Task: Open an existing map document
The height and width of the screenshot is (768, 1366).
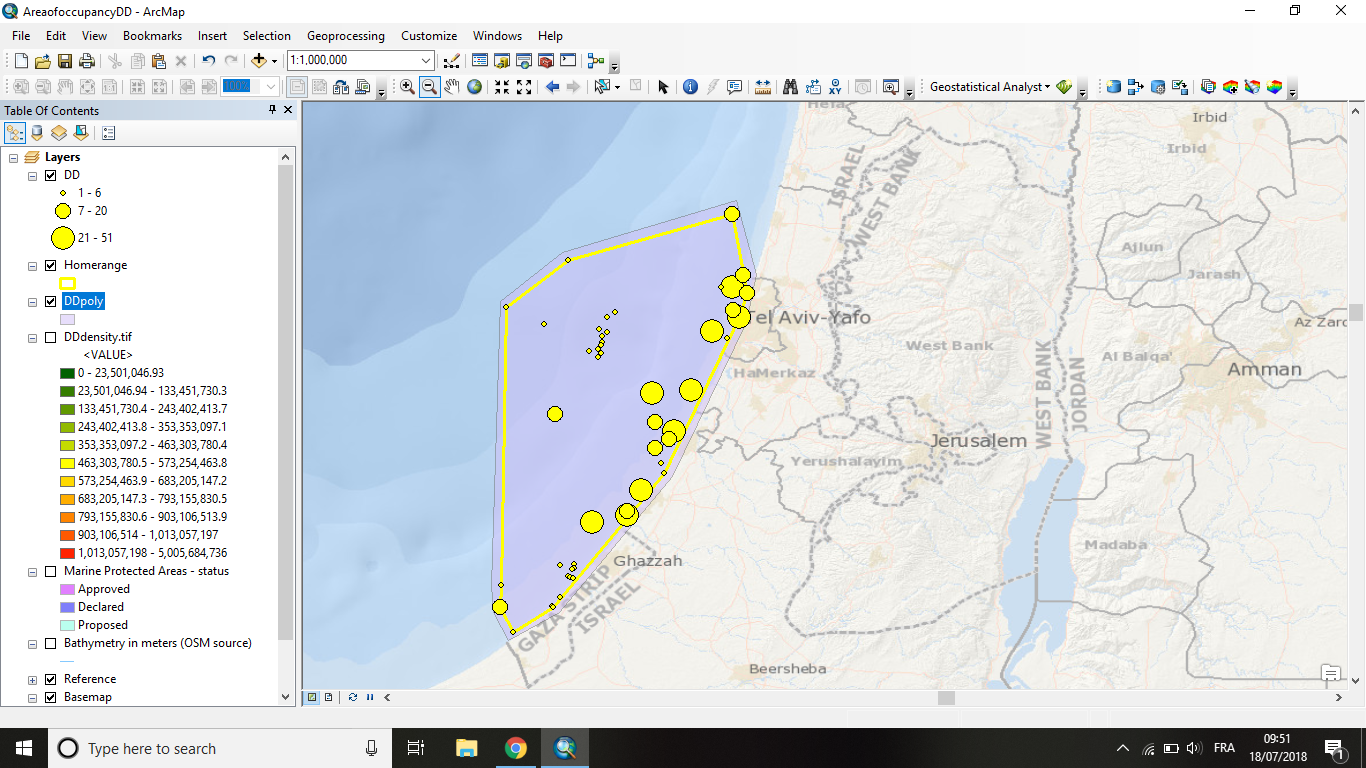Action: click(x=43, y=61)
